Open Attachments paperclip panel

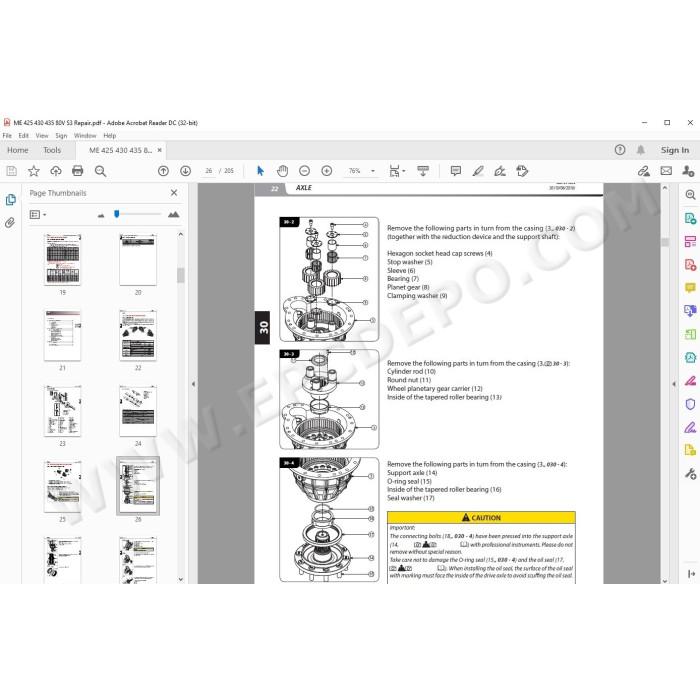[x=10, y=222]
